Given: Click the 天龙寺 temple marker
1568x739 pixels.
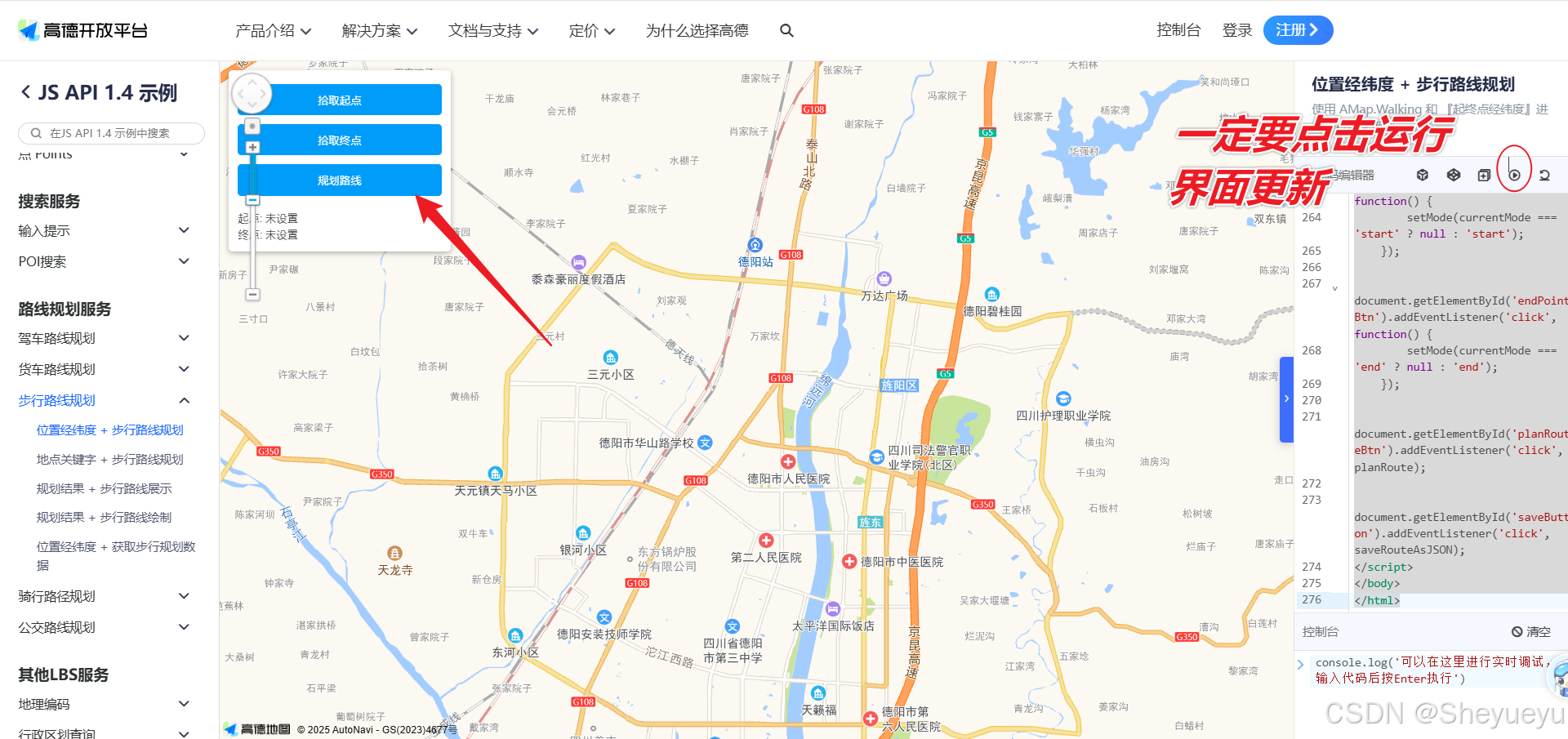Looking at the screenshot, I should coord(394,554).
